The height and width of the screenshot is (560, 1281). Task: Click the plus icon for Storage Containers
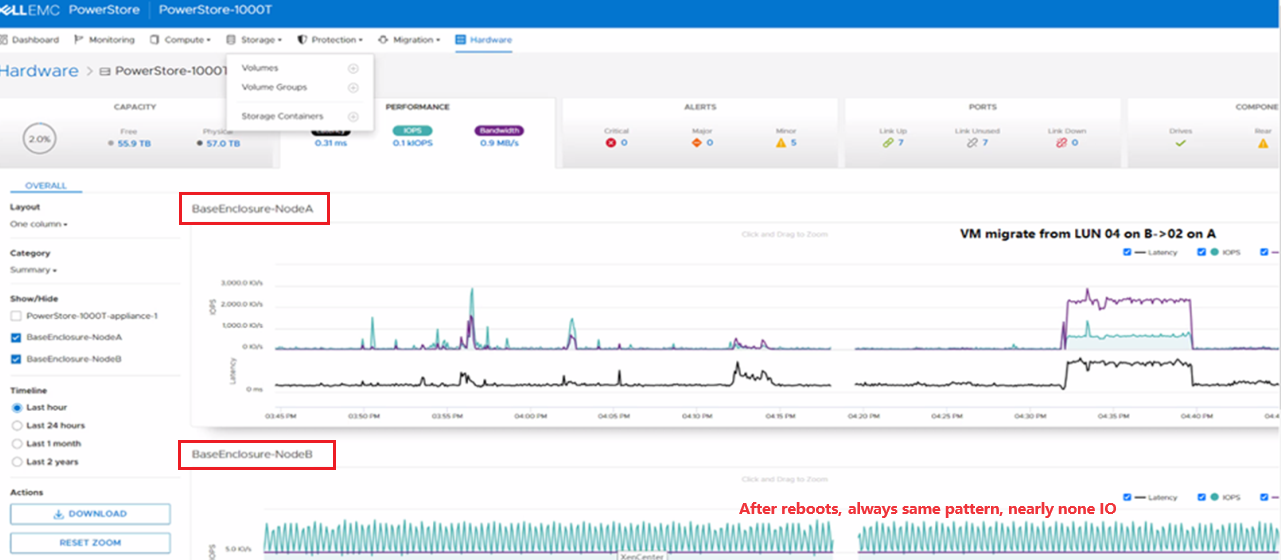[x=353, y=117]
